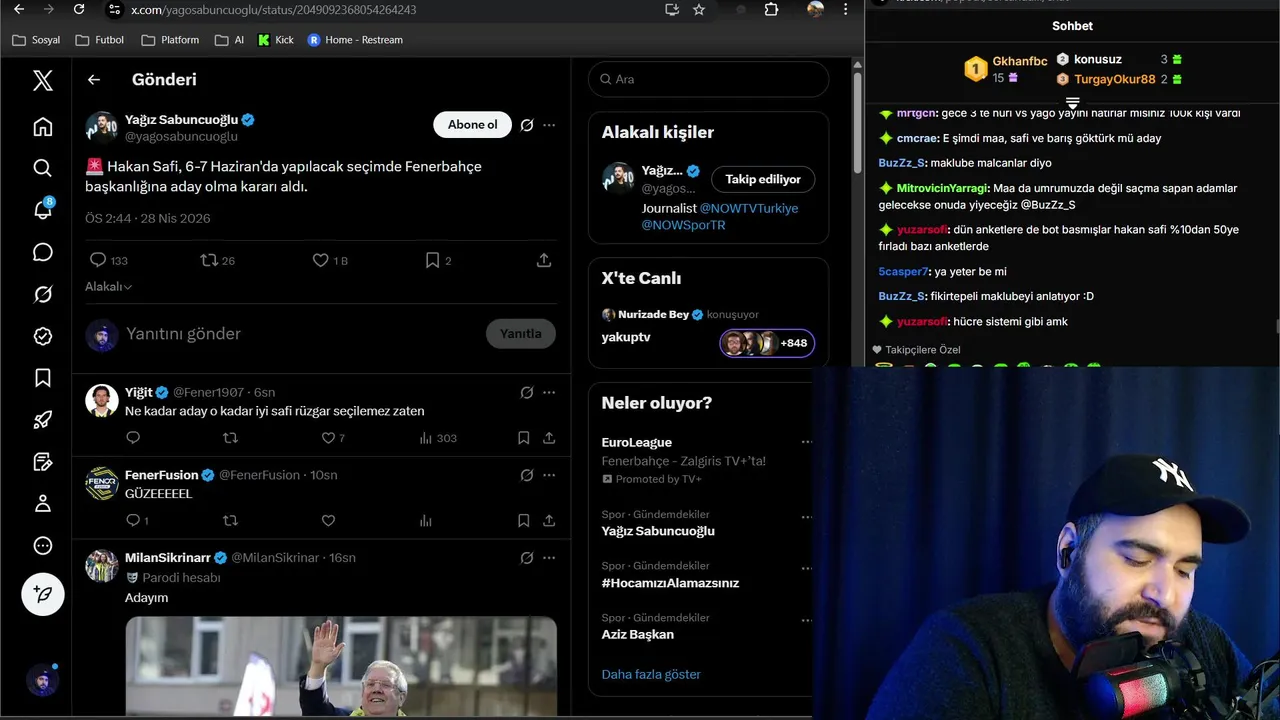Join the yakuptv live space listeners
This screenshot has width=1280, height=720.
[x=767, y=343]
